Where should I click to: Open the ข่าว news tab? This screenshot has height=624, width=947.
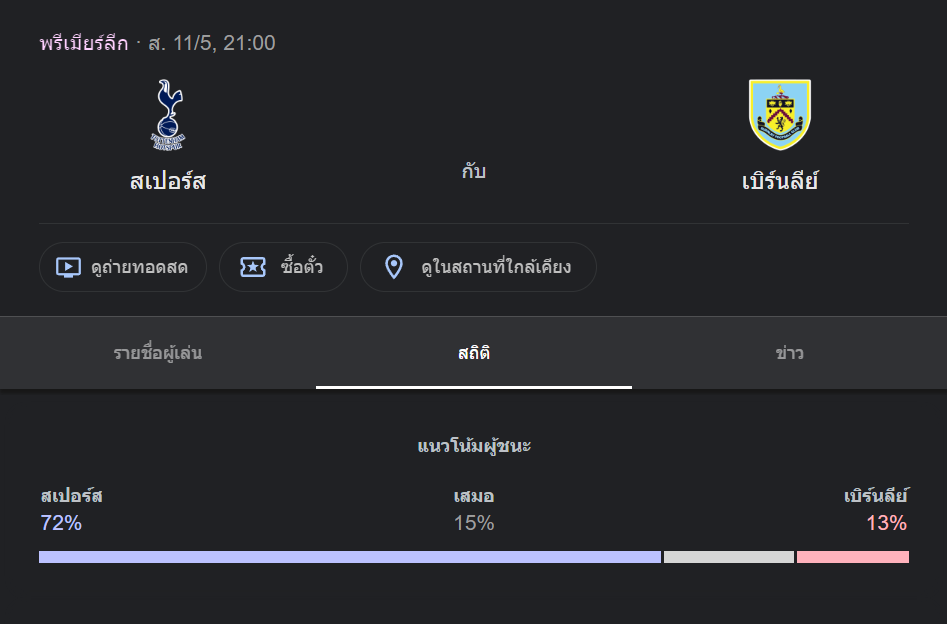pyautogui.click(x=789, y=353)
